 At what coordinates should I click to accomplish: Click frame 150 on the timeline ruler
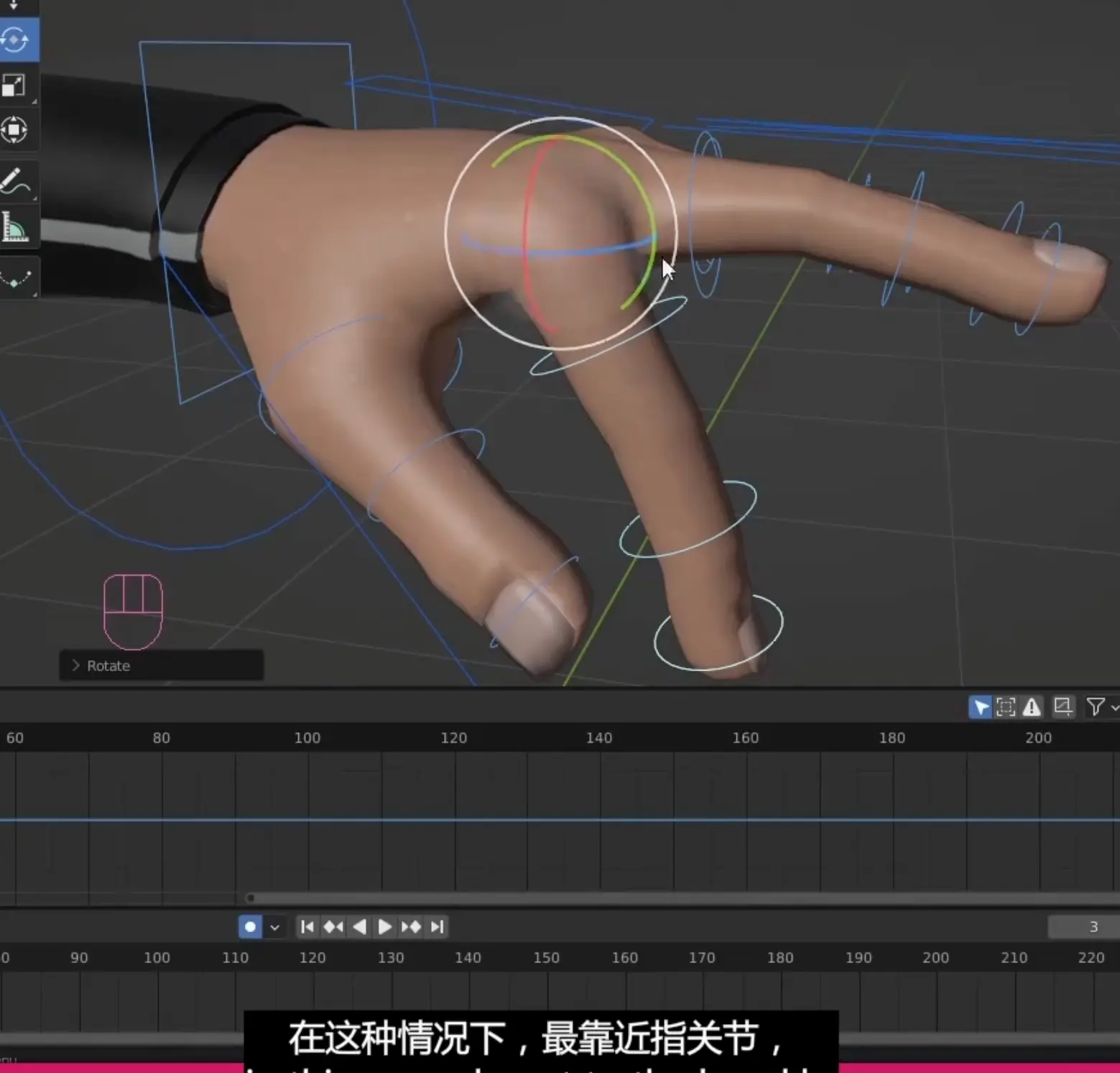[x=546, y=957]
